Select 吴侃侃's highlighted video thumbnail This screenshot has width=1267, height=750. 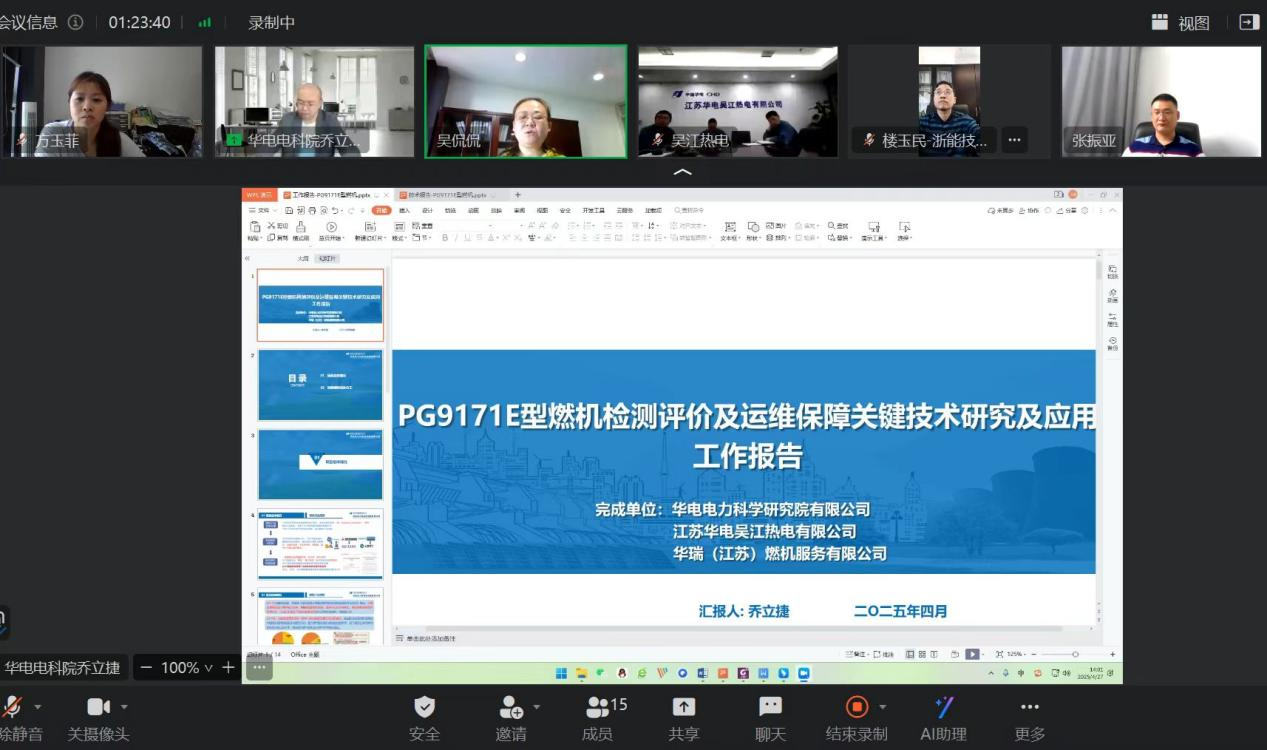tap(526, 101)
